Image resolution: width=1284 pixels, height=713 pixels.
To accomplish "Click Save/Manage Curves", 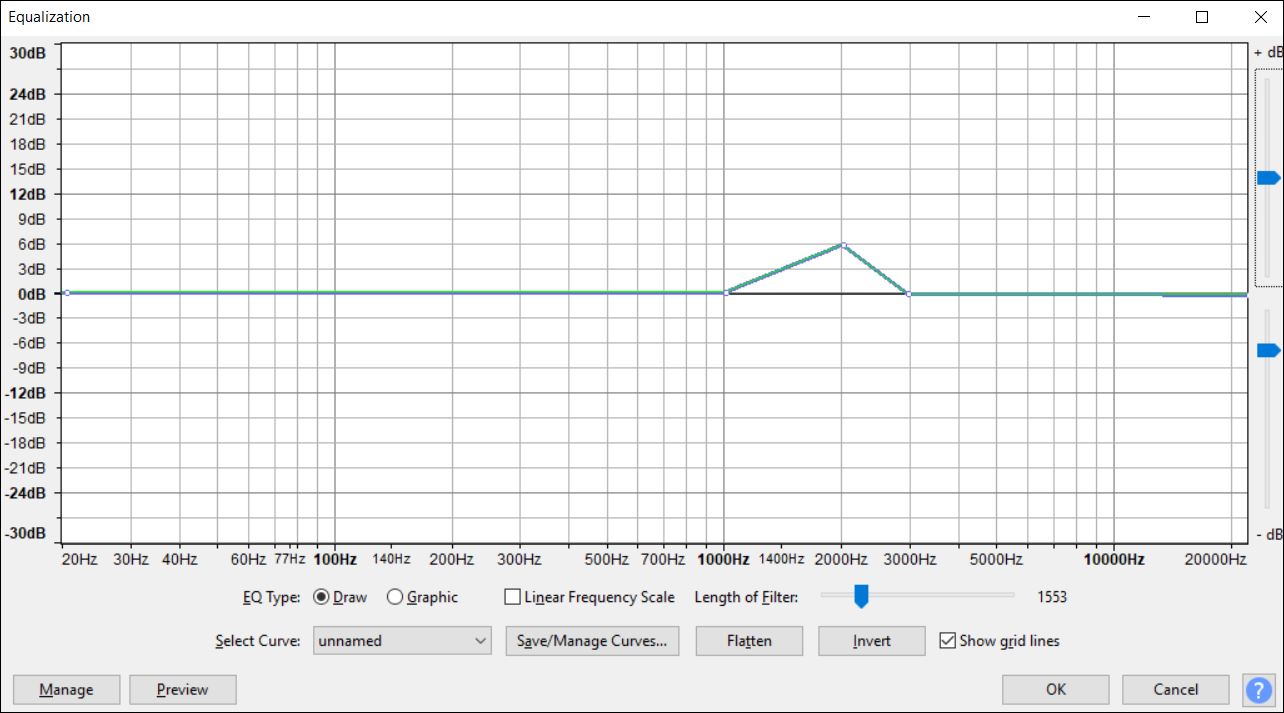I will coord(592,640).
